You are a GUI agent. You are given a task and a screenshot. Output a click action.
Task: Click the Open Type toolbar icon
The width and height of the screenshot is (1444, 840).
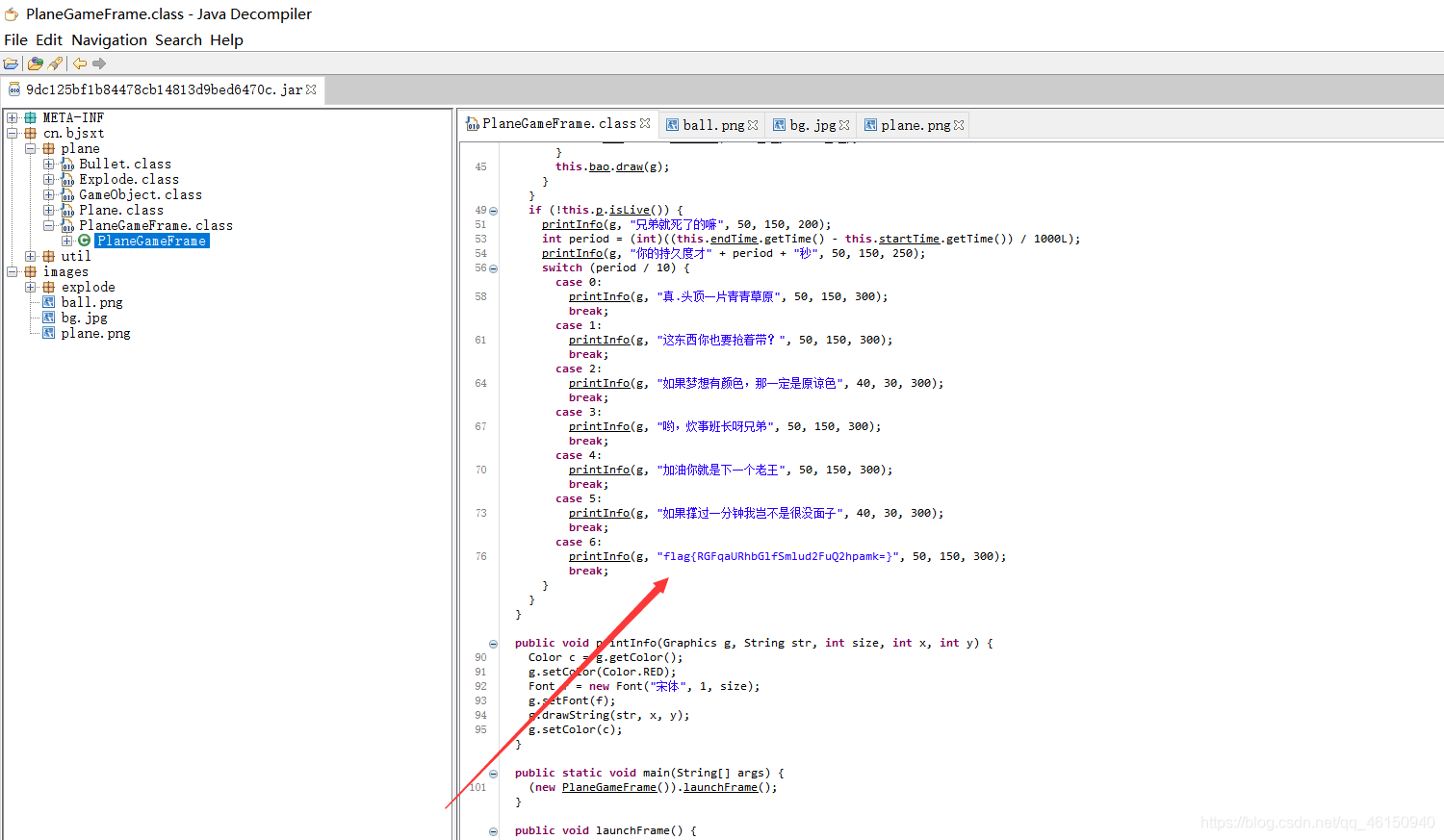tap(36, 64)
